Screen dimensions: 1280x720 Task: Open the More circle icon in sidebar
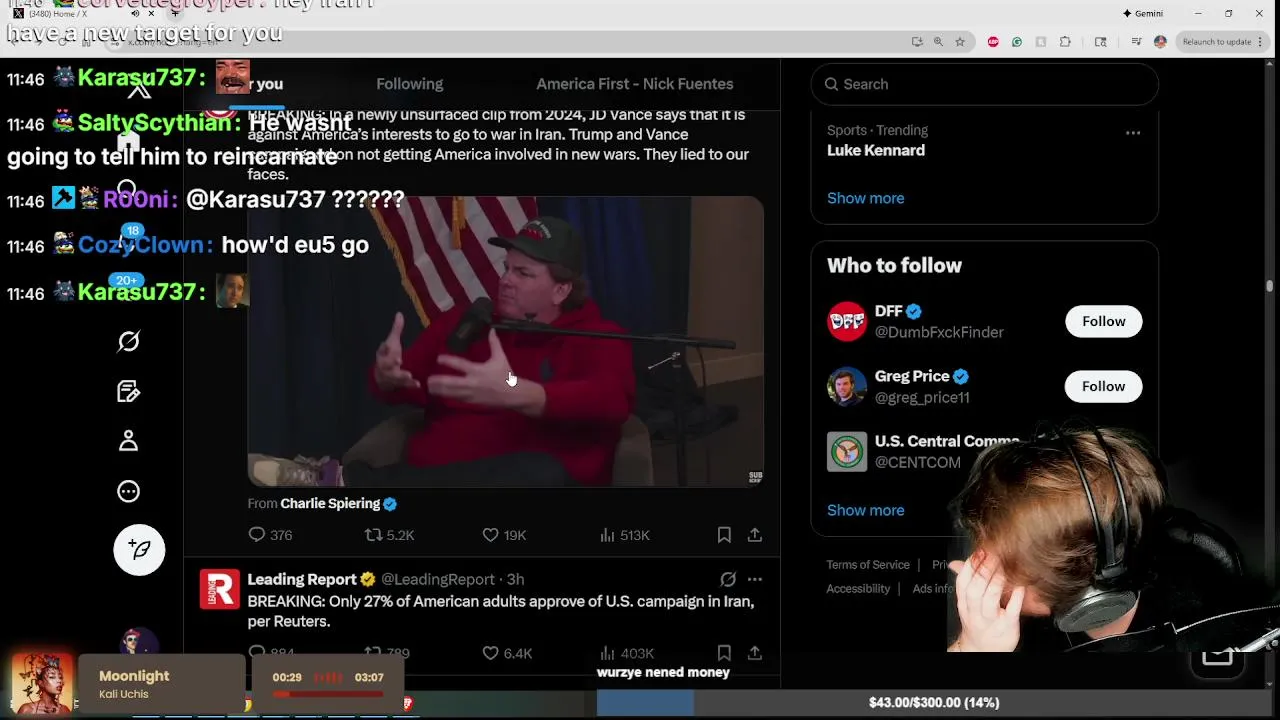coord(128,491)
